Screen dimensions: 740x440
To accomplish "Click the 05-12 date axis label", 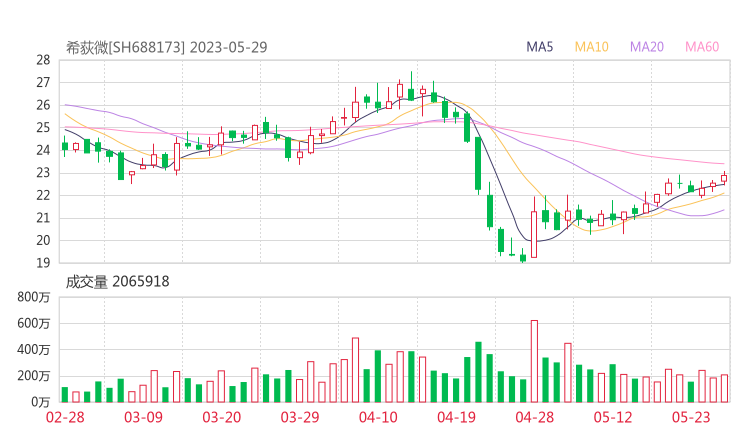I will point(613,417).
